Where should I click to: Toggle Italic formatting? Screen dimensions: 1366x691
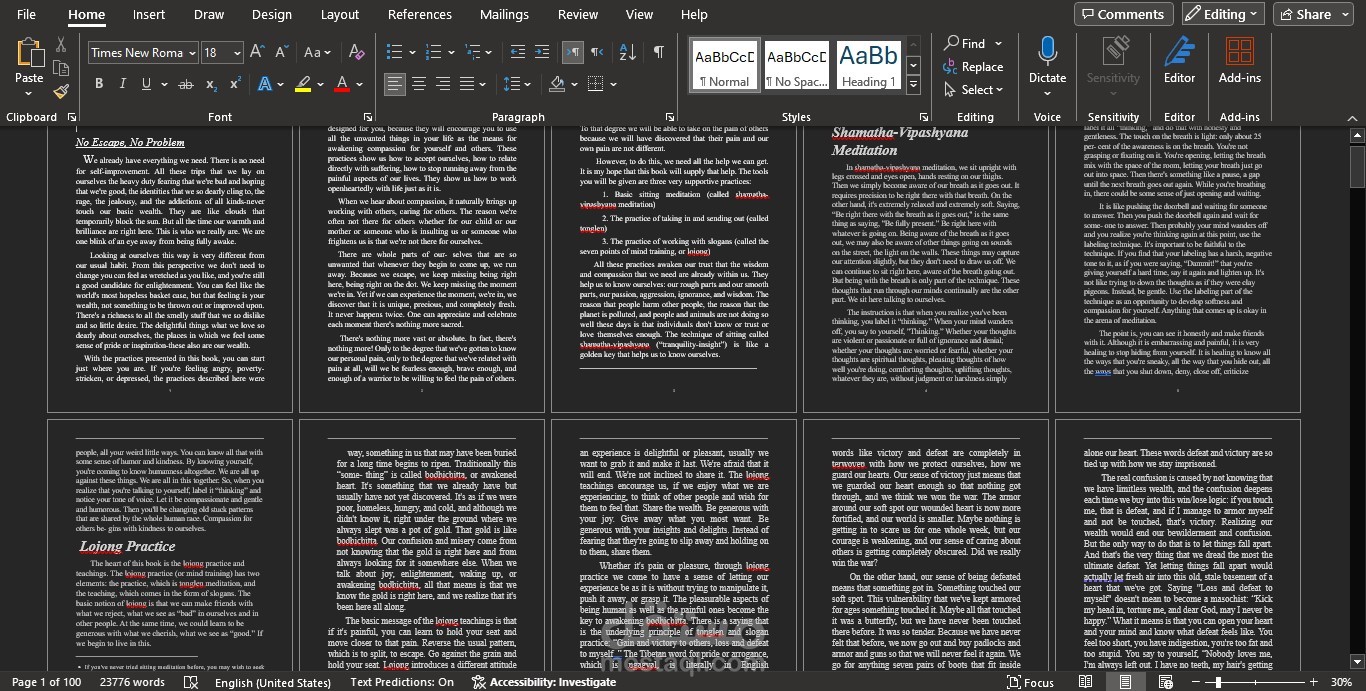coord(123,84)
